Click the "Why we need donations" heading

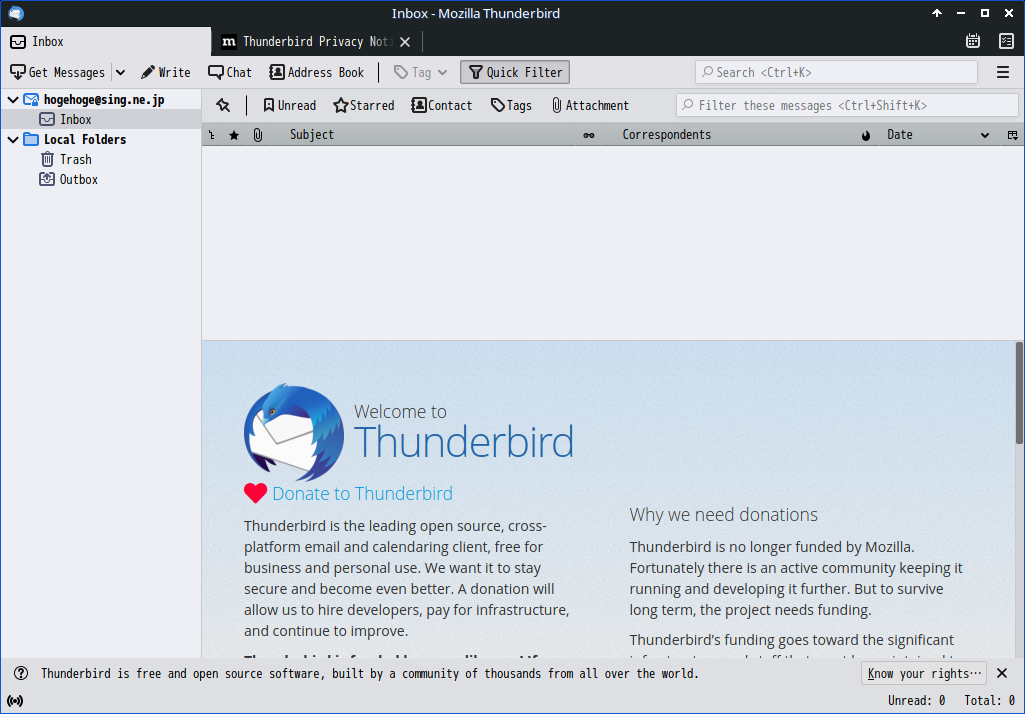(x=724, y=515)
